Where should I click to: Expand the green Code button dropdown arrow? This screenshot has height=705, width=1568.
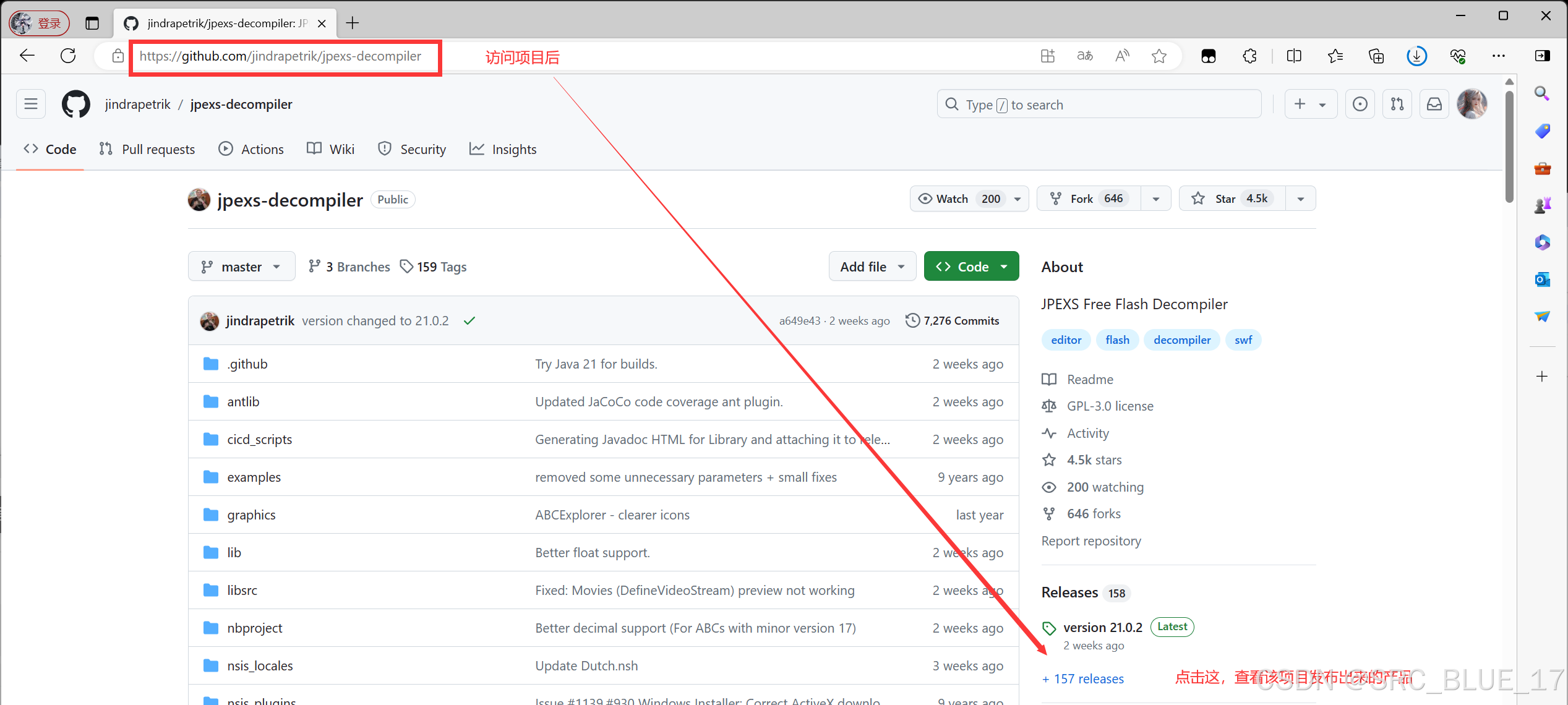(x=1004, y=266)
